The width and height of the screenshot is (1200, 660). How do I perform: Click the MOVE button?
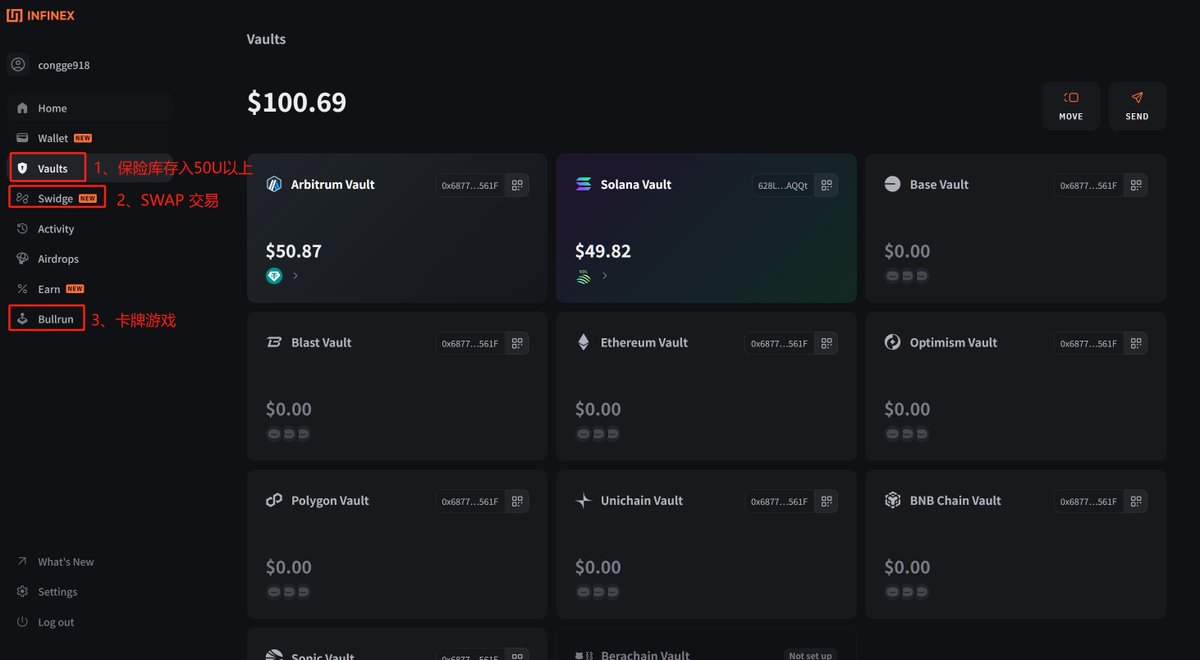tap(1071, 106)
